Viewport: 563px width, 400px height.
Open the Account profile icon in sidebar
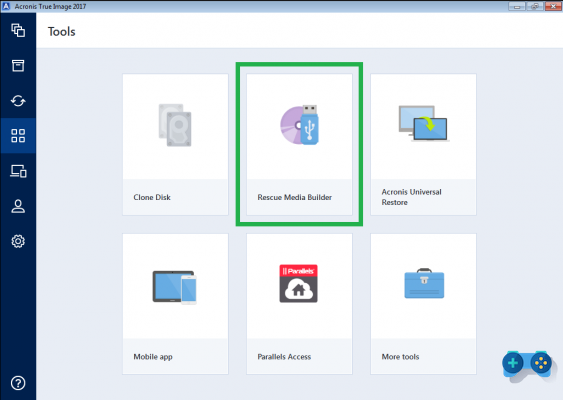coord(18,206)
